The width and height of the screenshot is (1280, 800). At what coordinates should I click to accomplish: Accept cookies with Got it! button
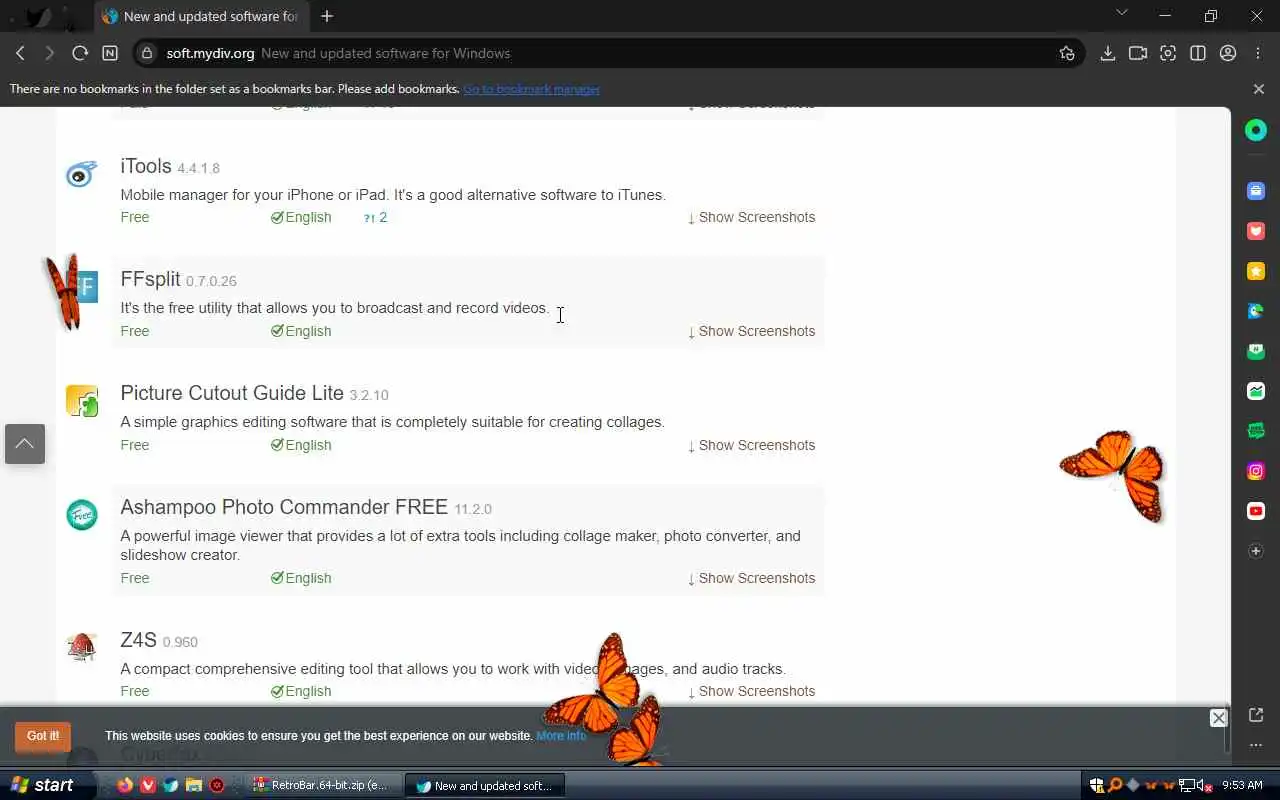tap(43, 736)
